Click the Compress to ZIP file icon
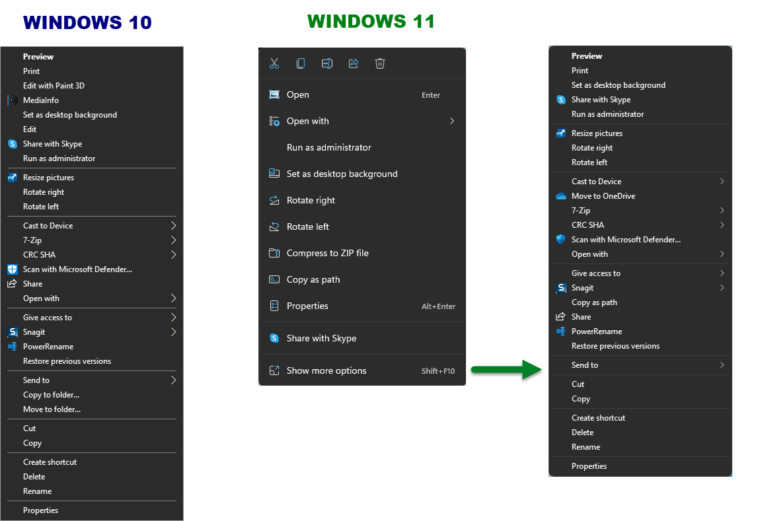Screen dimensions: 768x521 tap(274, 253)
